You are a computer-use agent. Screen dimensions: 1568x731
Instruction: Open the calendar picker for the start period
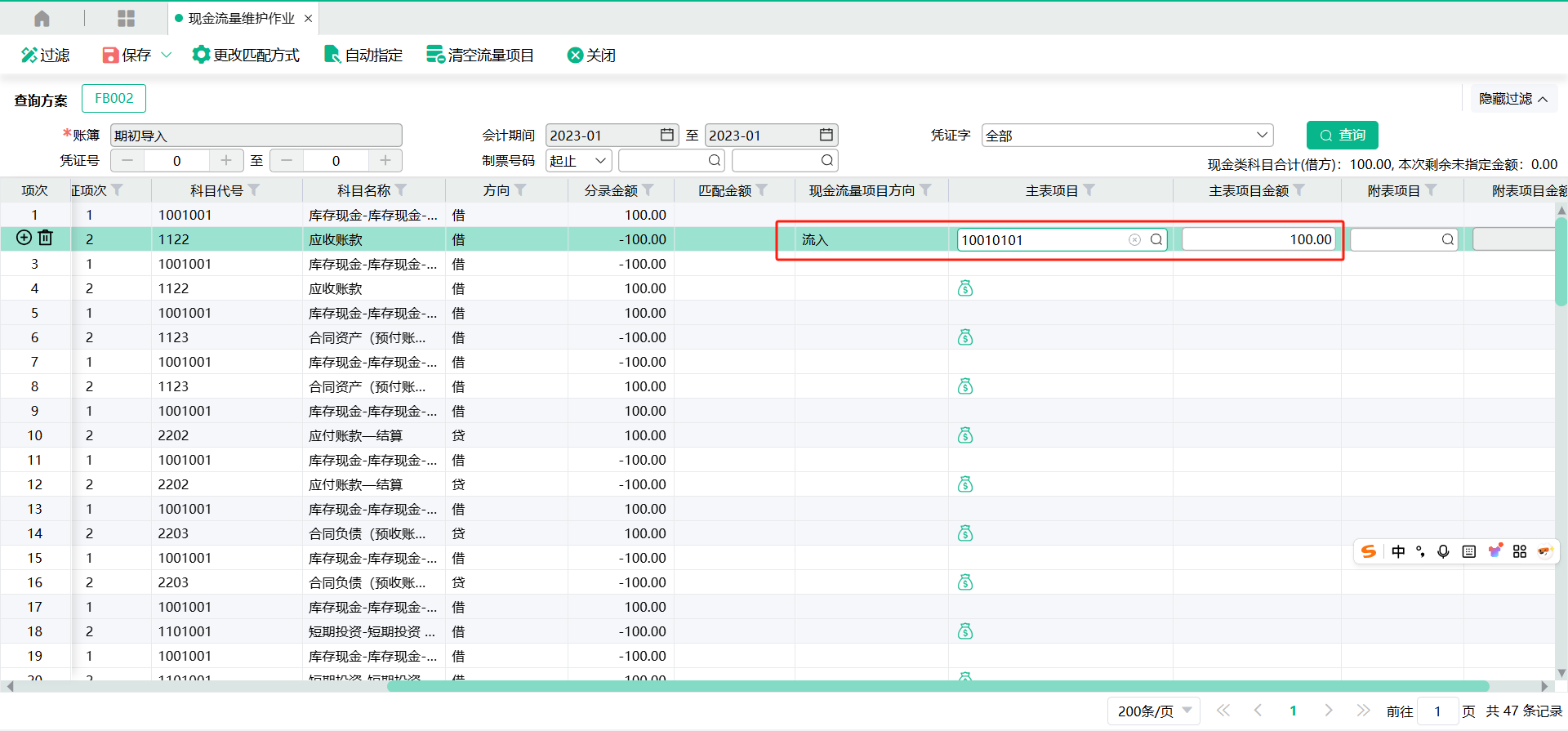tap(667, 135)
